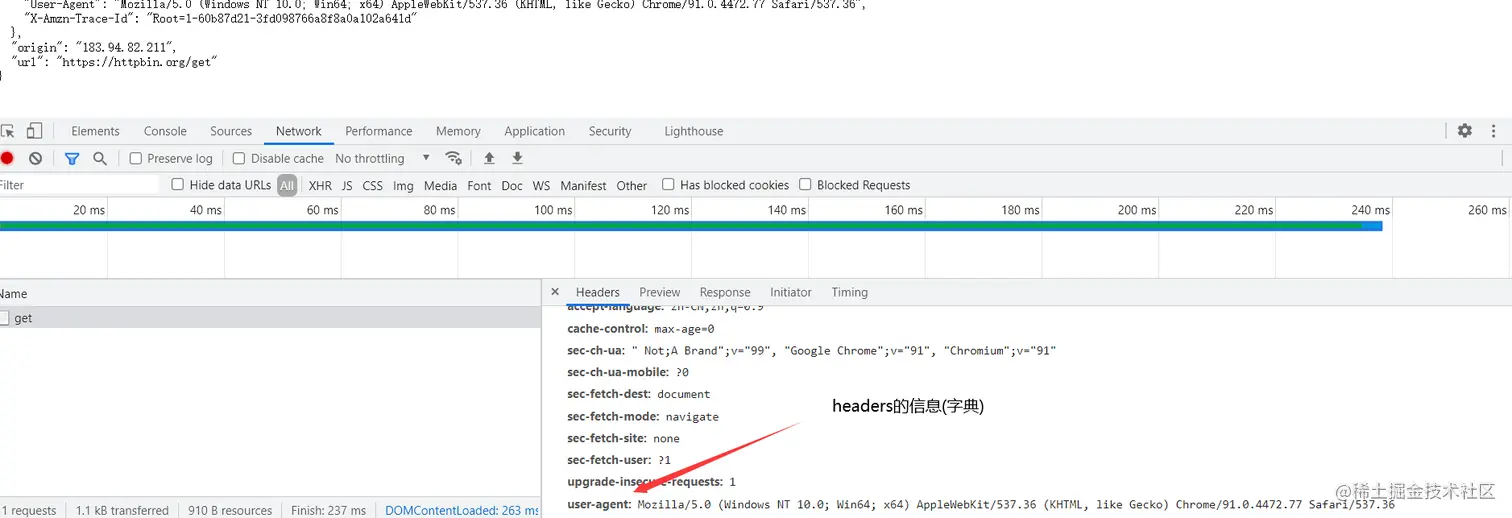
Task: Open network conditions wifi icon
Action: [x=453, y=158]
